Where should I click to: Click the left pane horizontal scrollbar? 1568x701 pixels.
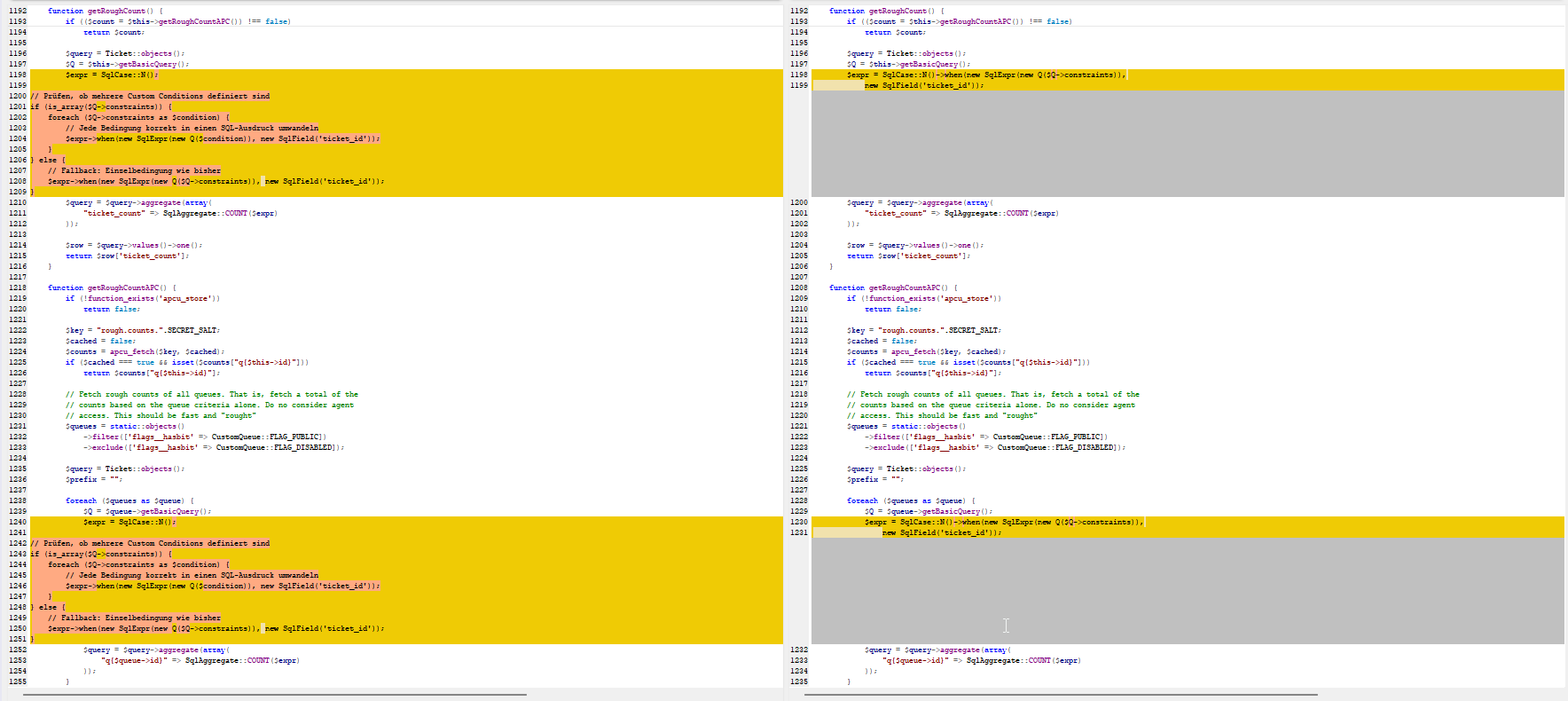275,694
